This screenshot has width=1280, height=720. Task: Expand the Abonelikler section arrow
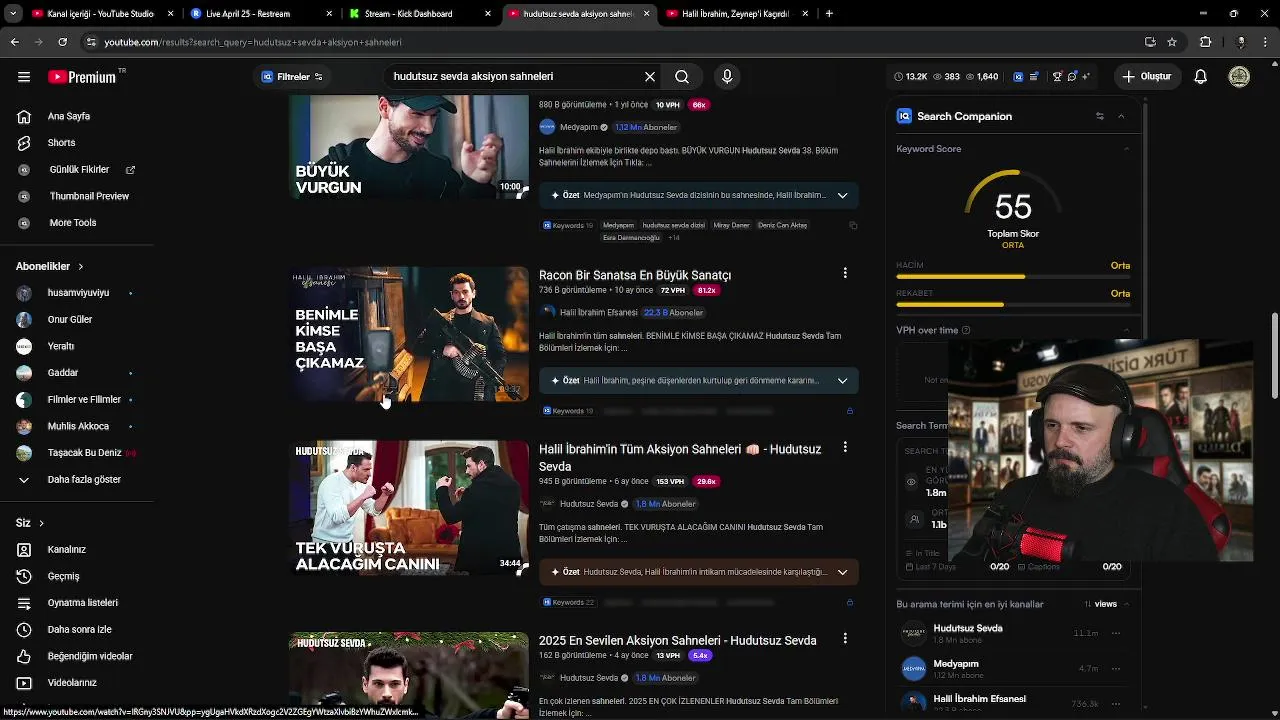click(80, 267)
